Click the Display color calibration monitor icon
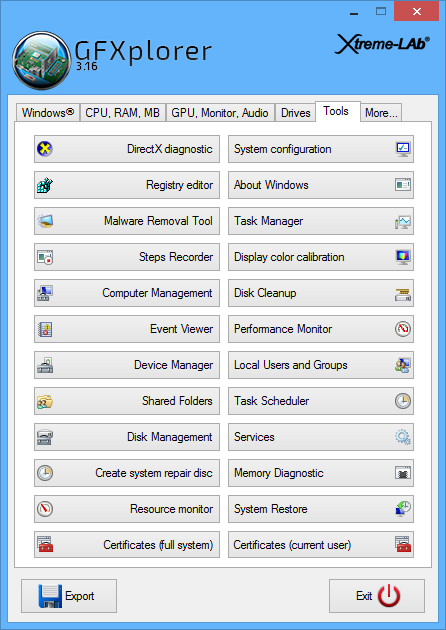 click(403, 257)
